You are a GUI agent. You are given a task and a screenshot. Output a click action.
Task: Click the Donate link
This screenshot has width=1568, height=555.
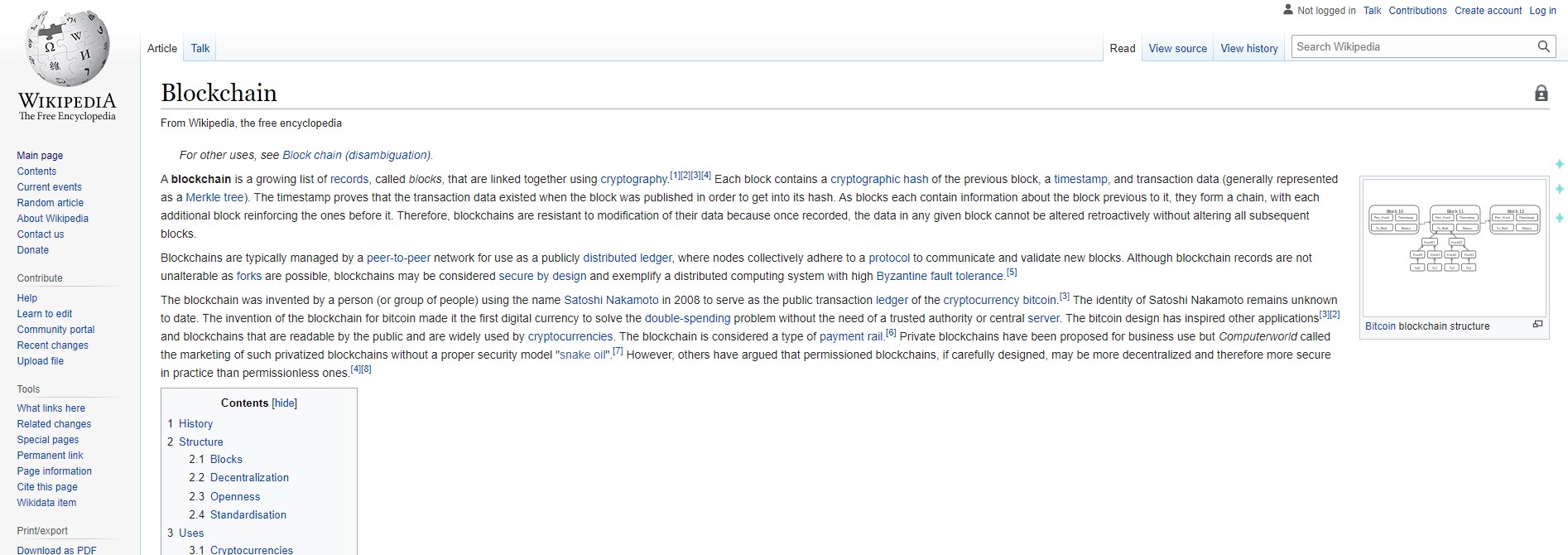point(32,249)
